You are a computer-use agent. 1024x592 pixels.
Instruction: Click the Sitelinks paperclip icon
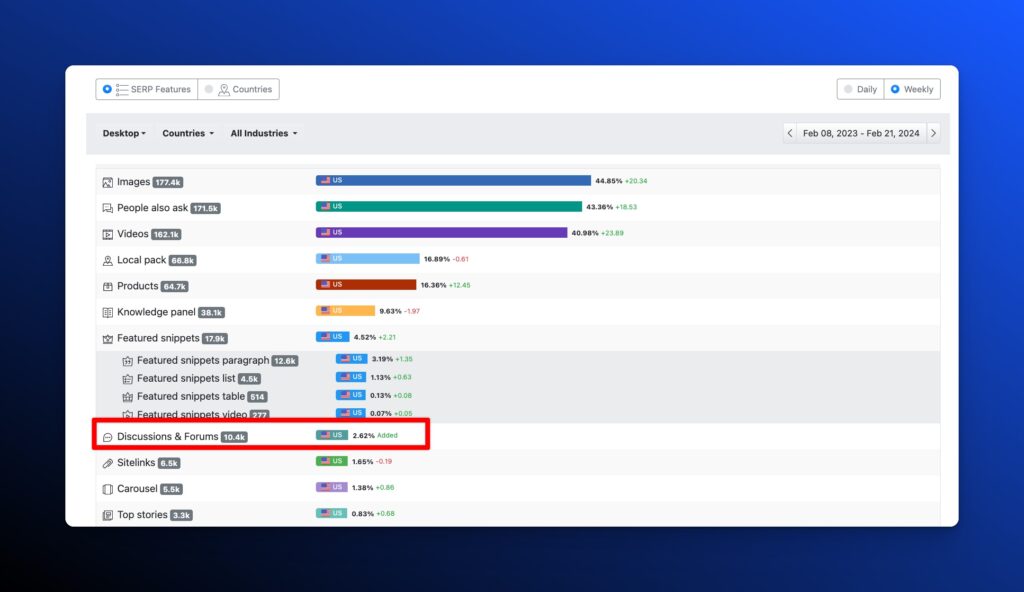(x=107, y=462)
